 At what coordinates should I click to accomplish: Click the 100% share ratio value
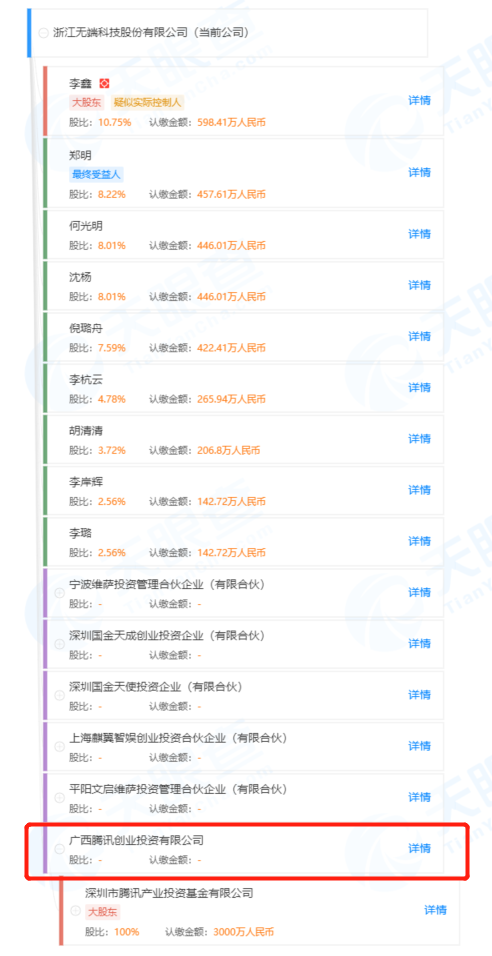coord(126,932)
